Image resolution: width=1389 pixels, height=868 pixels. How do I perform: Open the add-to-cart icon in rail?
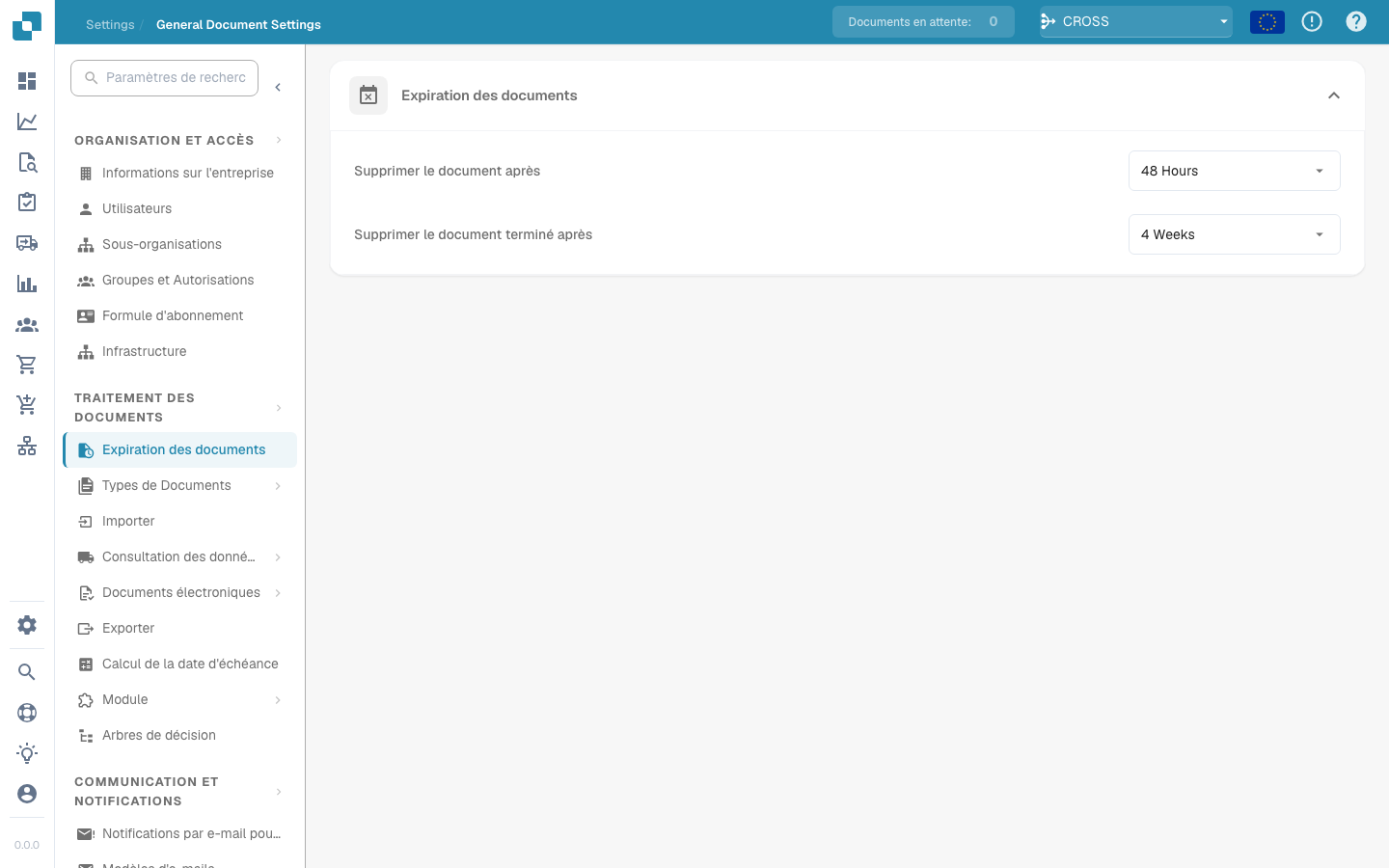coord(27,405)
